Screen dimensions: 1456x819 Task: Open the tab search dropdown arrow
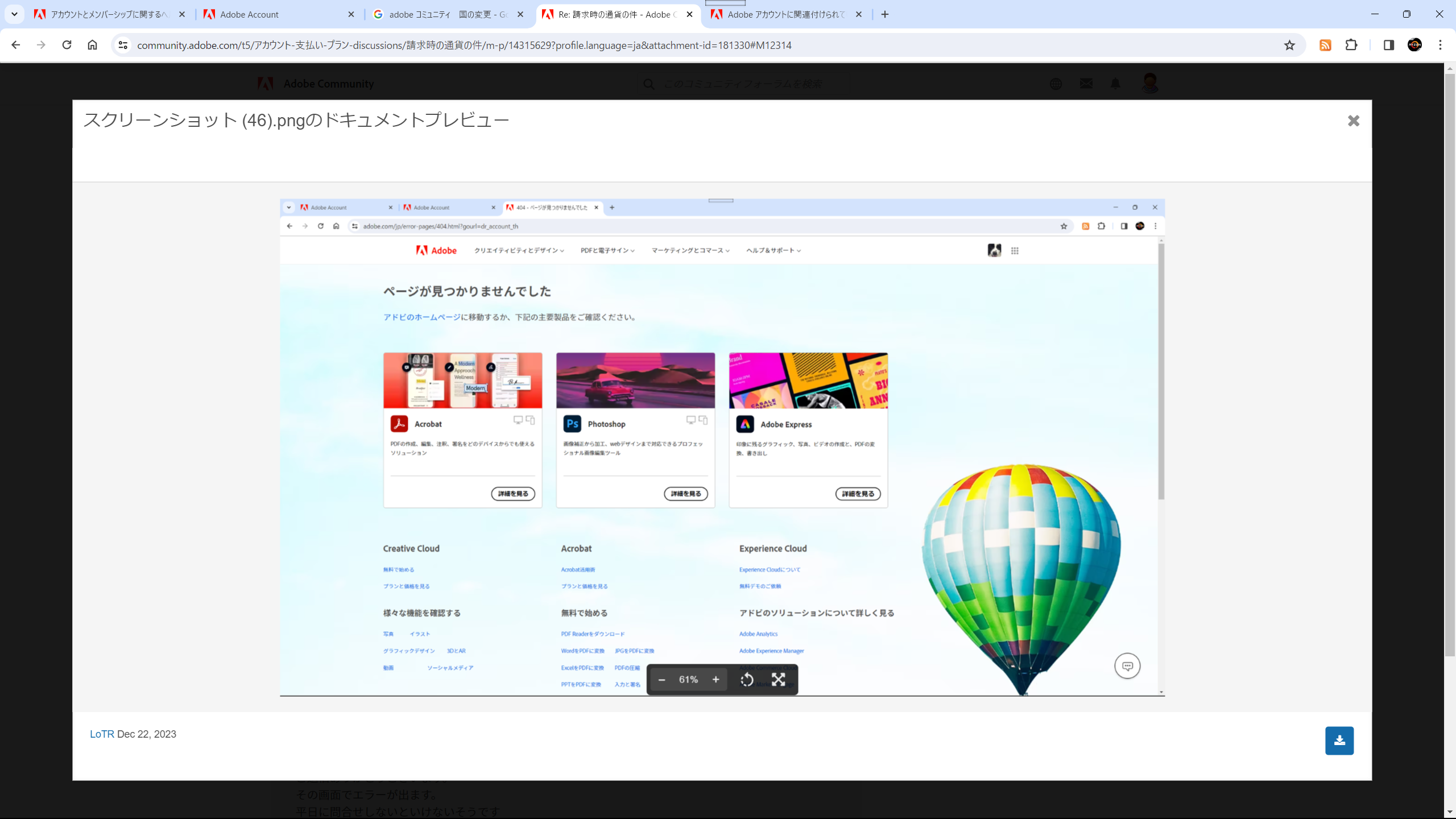(14, 14)
